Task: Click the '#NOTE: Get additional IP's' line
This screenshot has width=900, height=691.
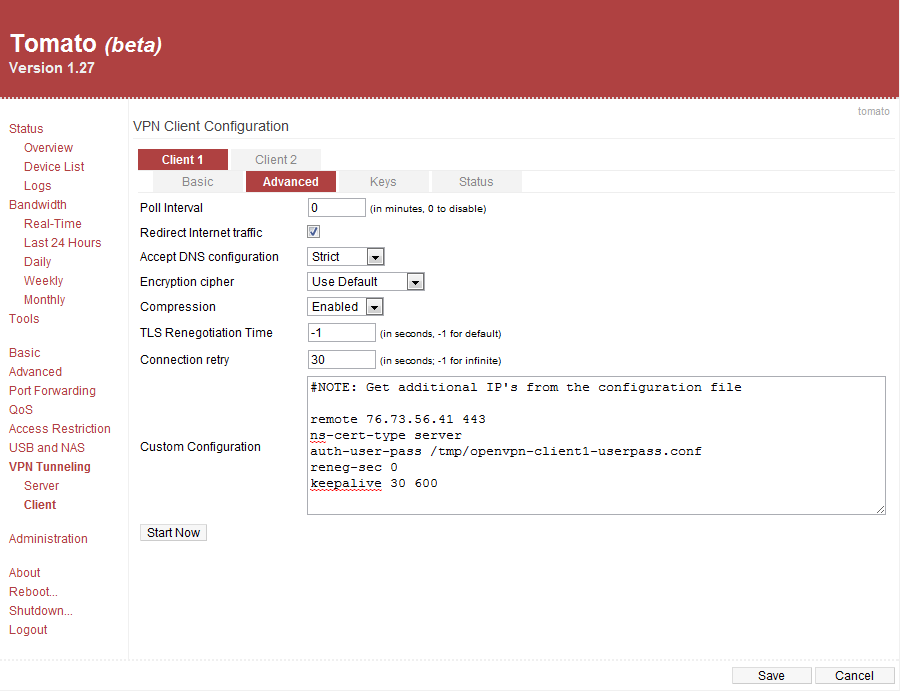Action: tap(526, 387)
